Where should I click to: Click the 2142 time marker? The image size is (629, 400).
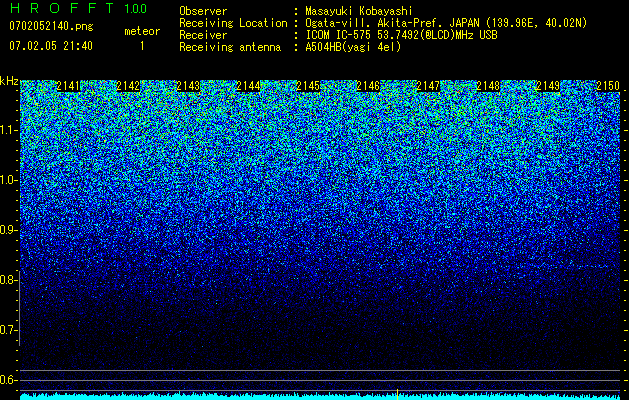pos(128,86)
